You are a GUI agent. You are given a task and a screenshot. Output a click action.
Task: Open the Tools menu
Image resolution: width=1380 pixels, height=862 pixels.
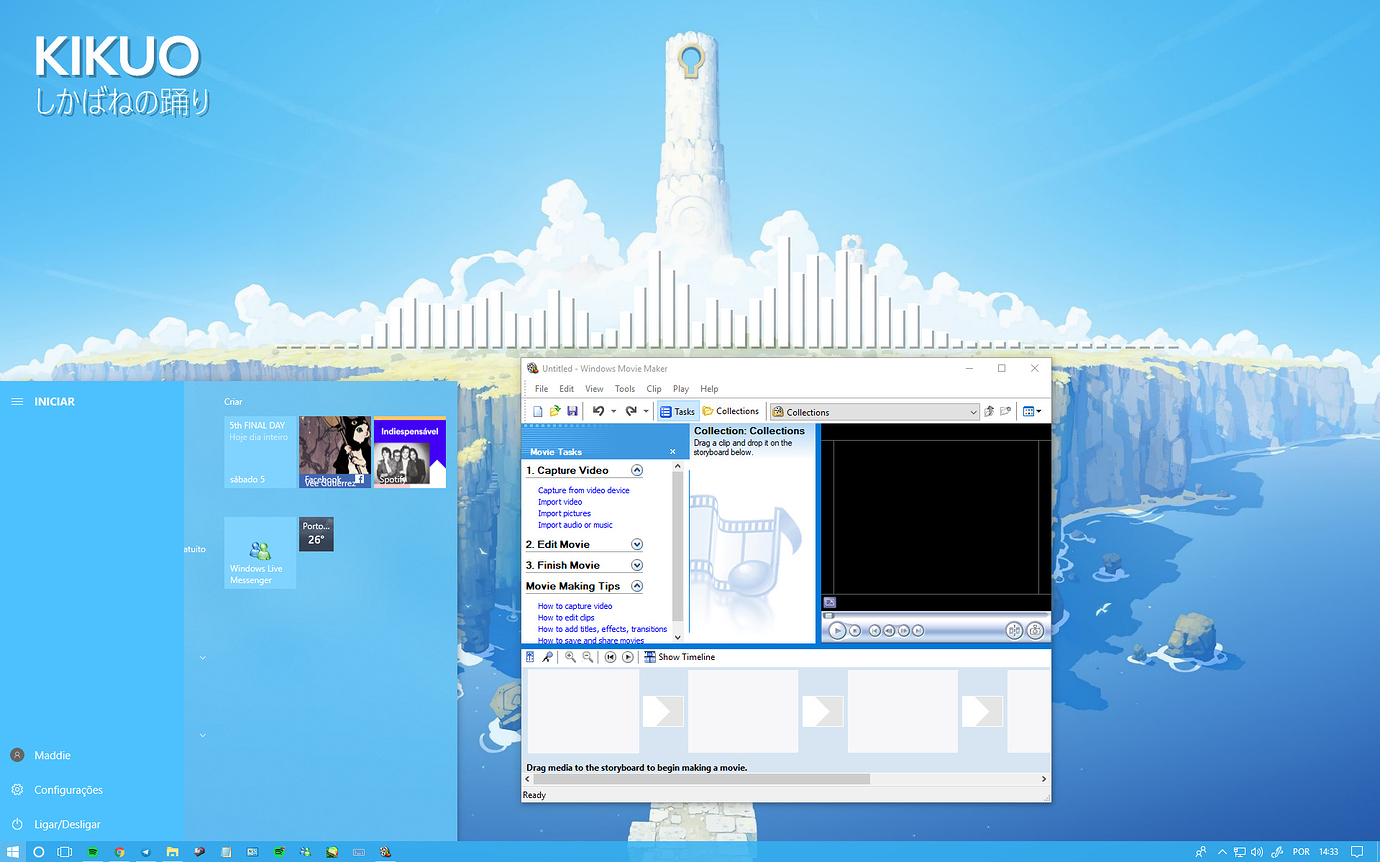(625, 388)
